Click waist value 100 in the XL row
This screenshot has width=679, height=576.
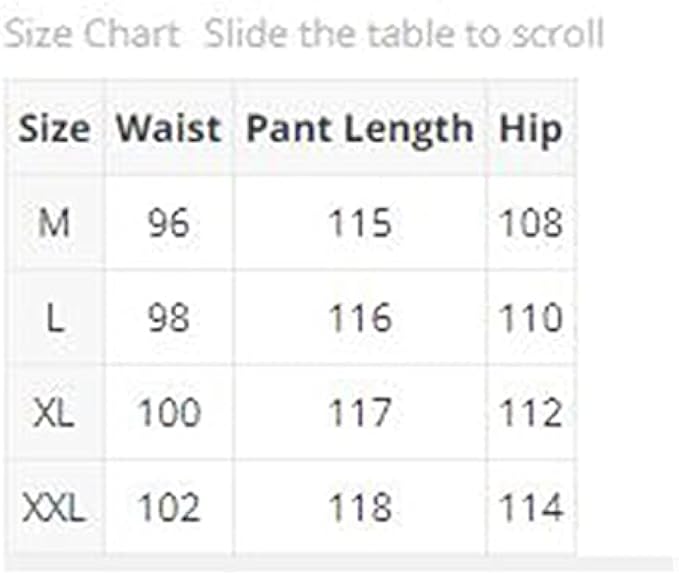(x=168, y=413)
